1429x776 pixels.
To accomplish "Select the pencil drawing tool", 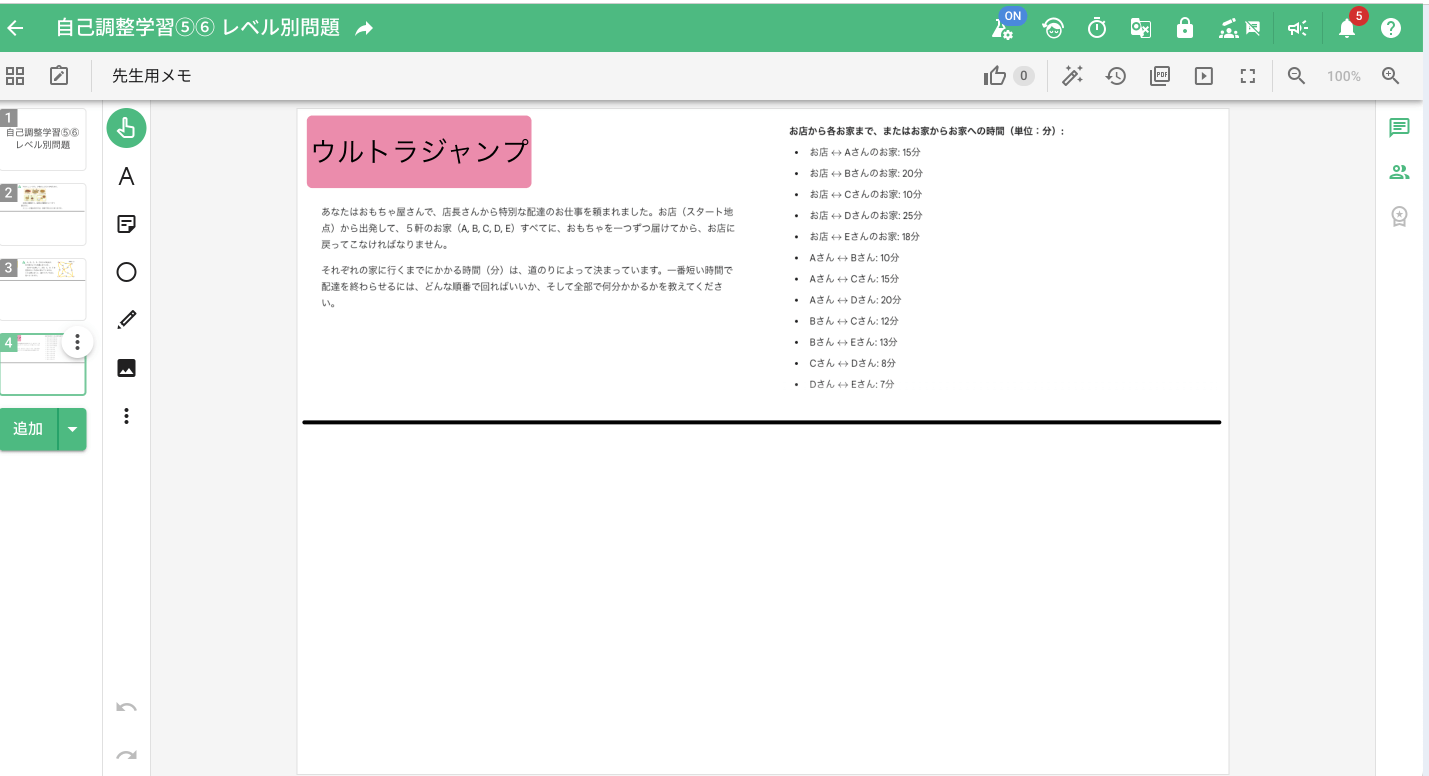I will (x=126, y=320).
